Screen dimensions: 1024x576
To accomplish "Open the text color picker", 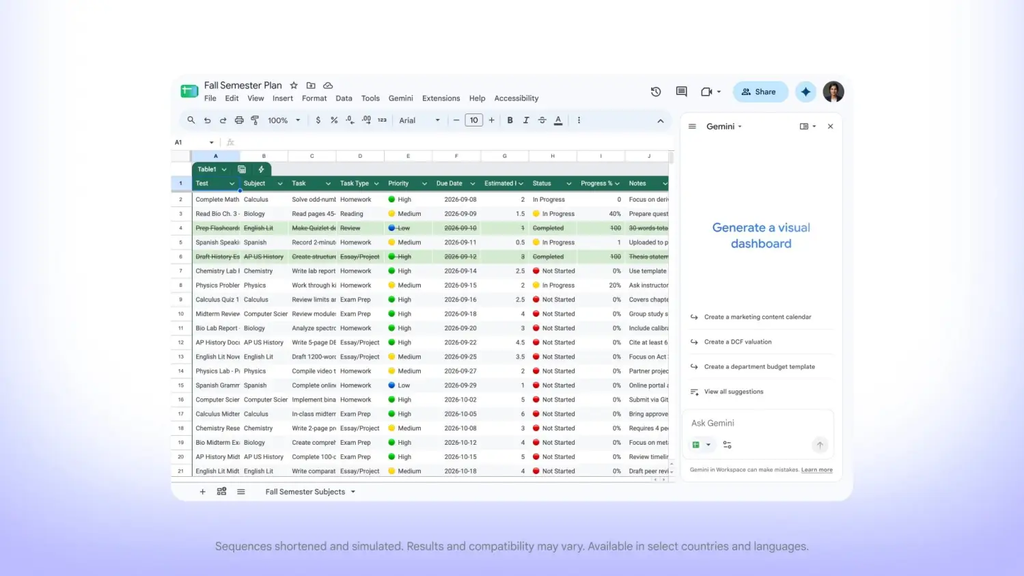I will (558, 120).
